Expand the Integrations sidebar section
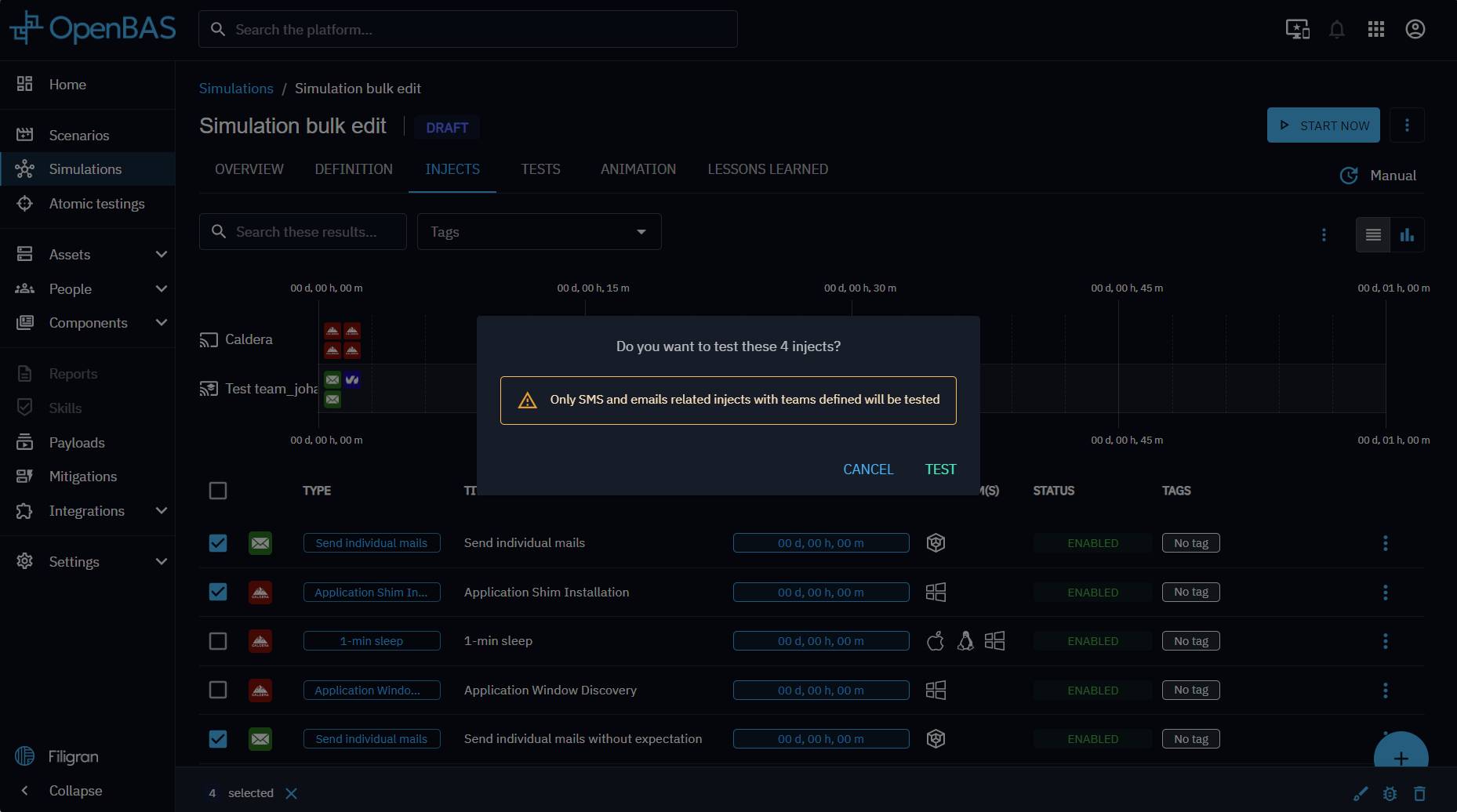This screenshot has height=812, width=1457. pyautogui.click(x=162, y=511)
